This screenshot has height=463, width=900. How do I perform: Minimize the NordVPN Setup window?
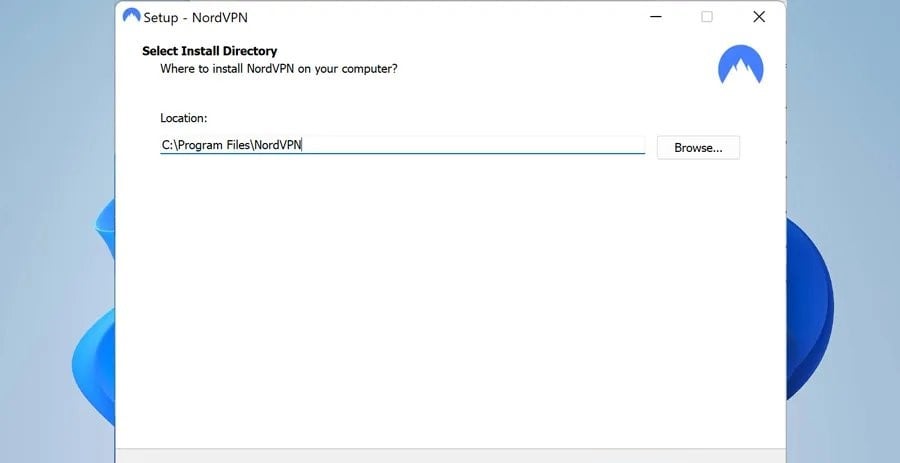655,17
